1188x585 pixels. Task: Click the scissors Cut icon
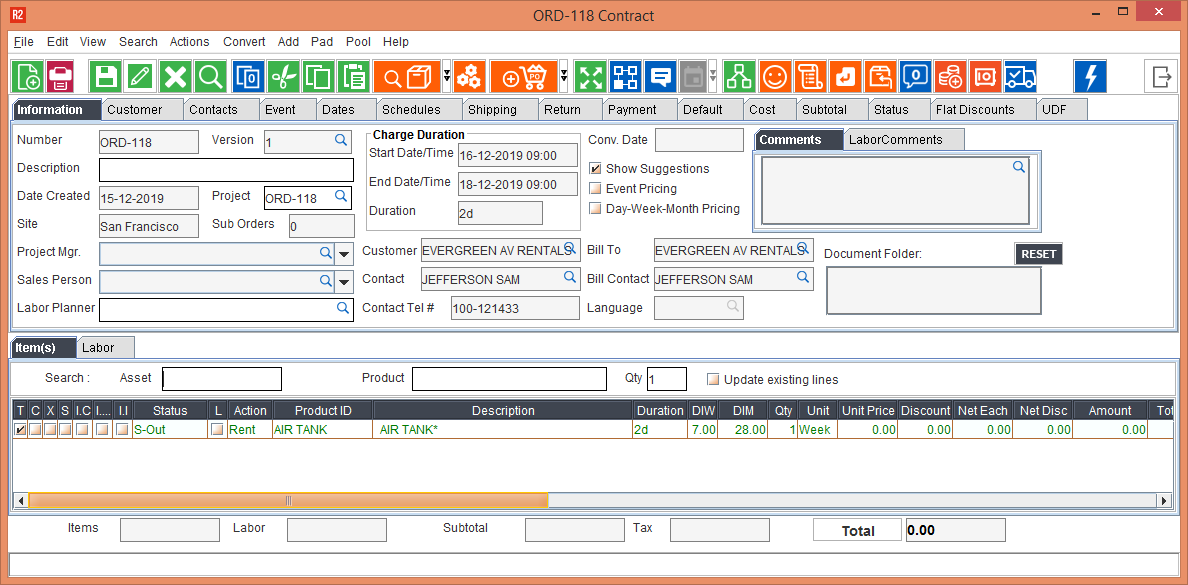coord(284,77)
